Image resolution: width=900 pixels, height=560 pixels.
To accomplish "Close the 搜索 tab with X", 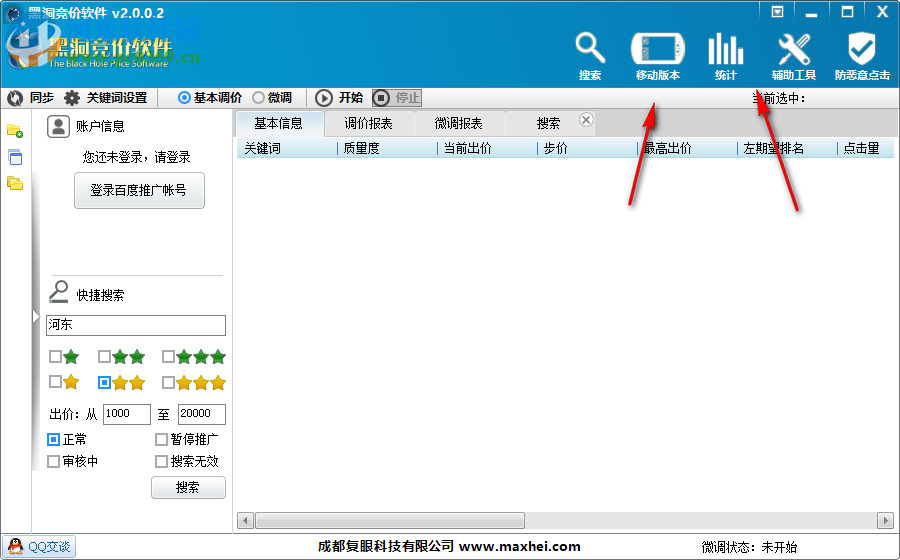I will point(586,120).
